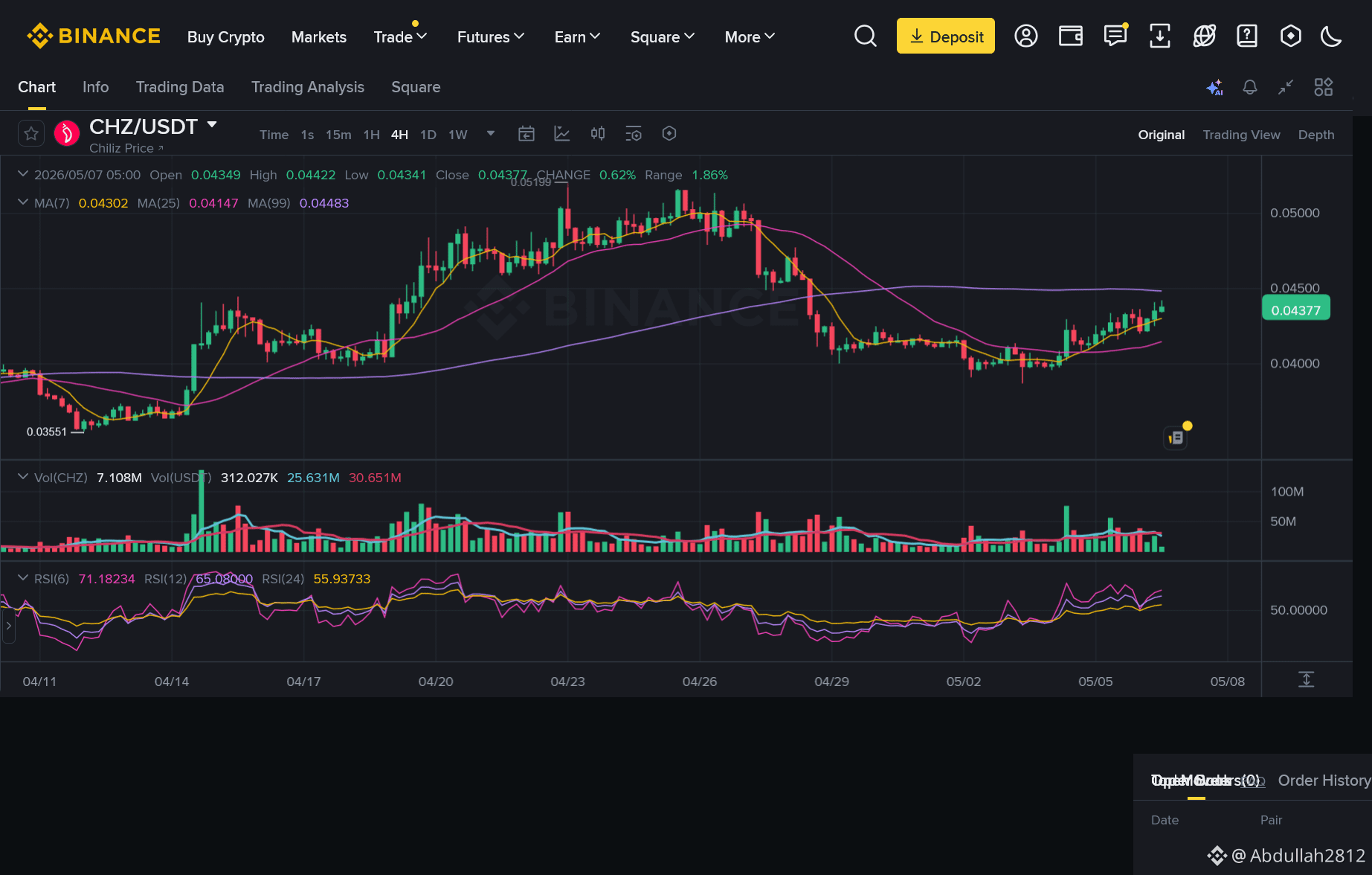Image resolution: width=1372 pixels, height=875 pixels.
Task: Switch to the Square tab under header
Action: (x=416, y=87)
